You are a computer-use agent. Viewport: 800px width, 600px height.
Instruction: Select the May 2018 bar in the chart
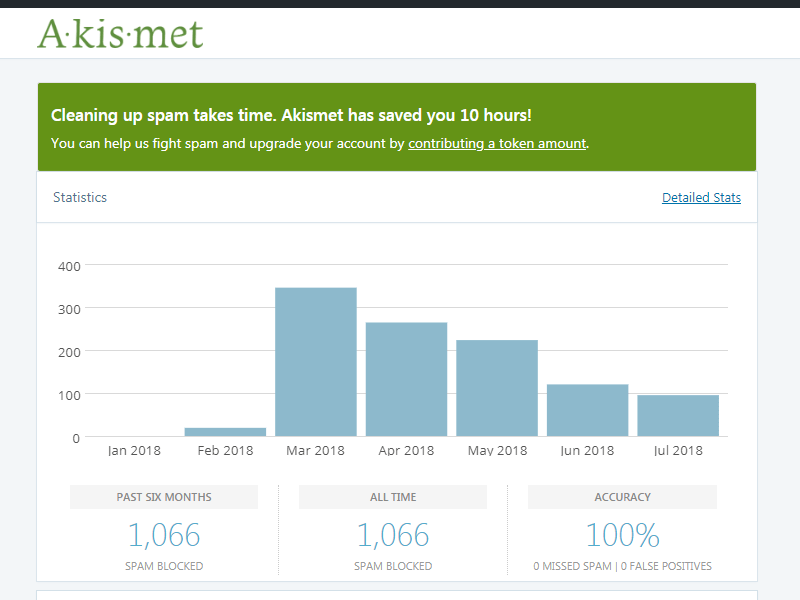point(497,388)
